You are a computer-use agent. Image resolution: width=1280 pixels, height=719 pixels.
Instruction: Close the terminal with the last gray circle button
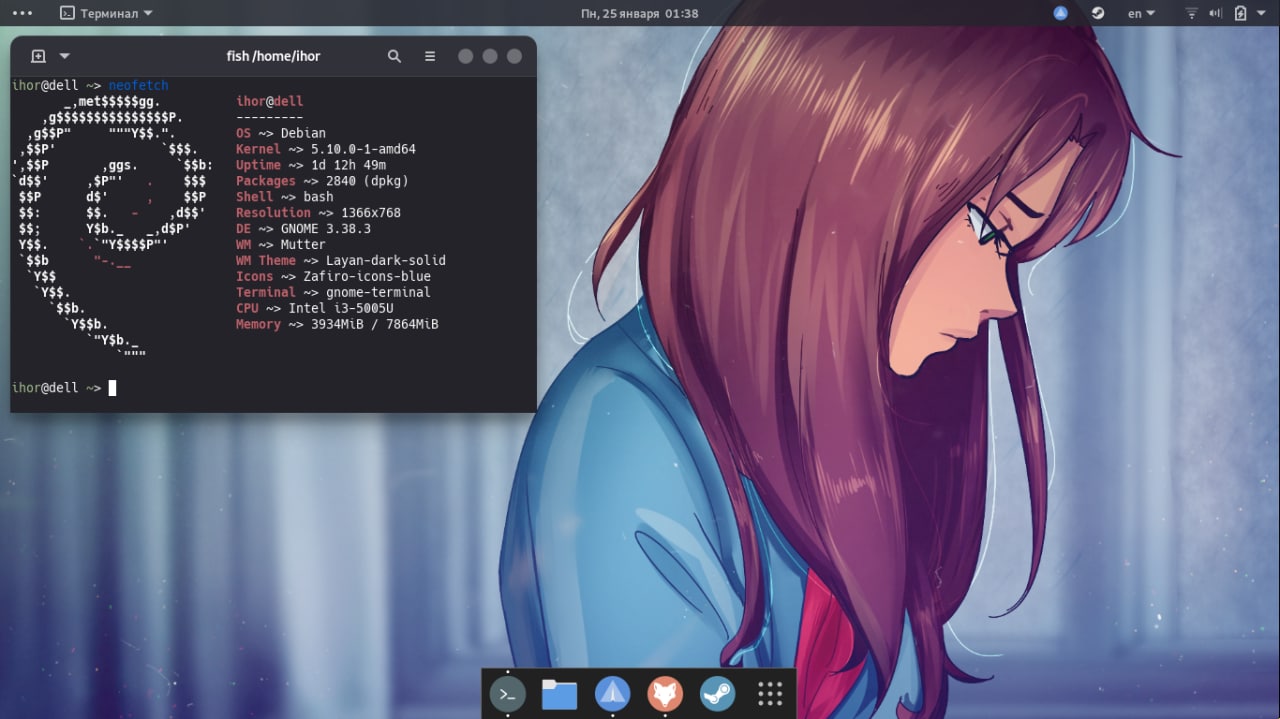514,56
